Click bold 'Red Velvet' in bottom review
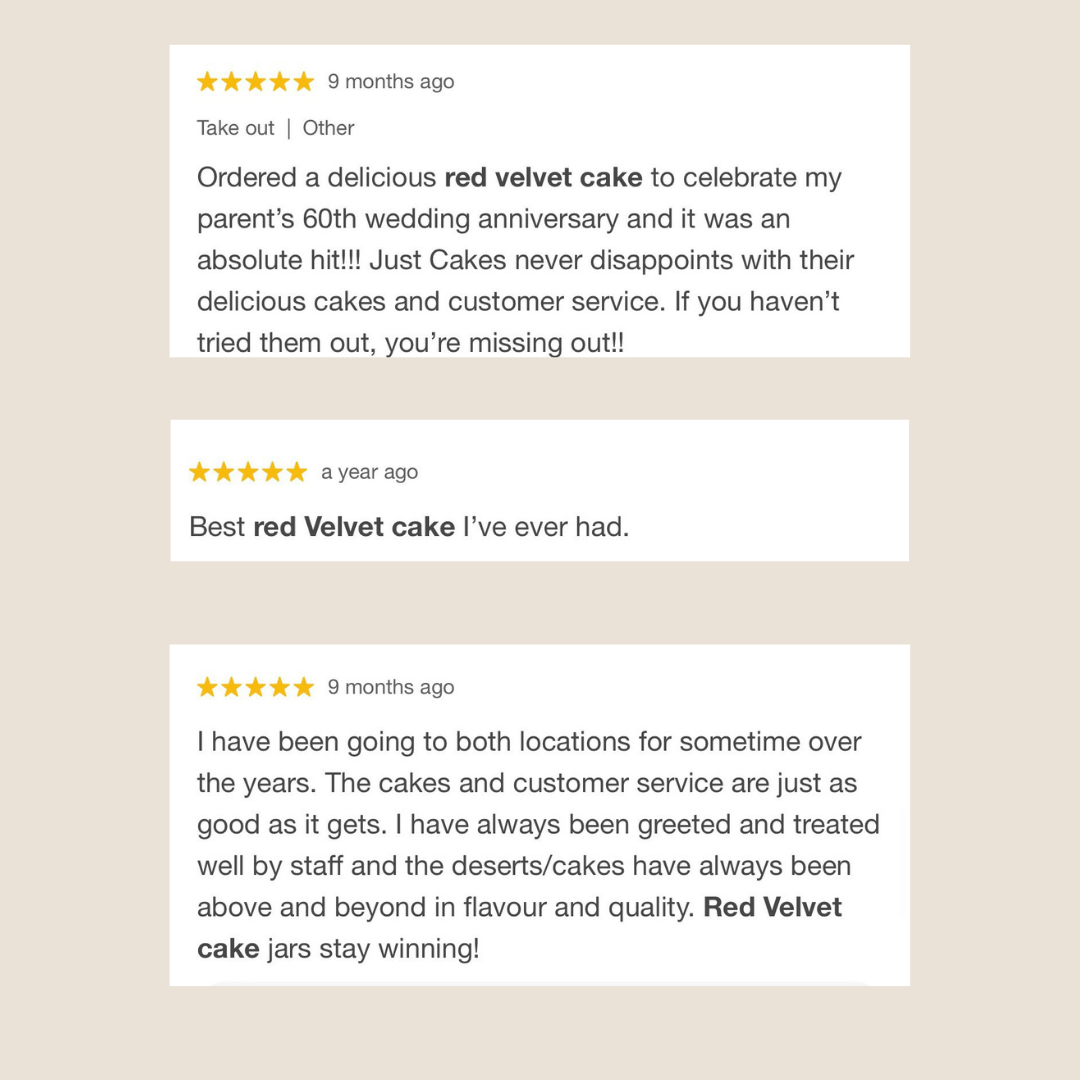 772,907
